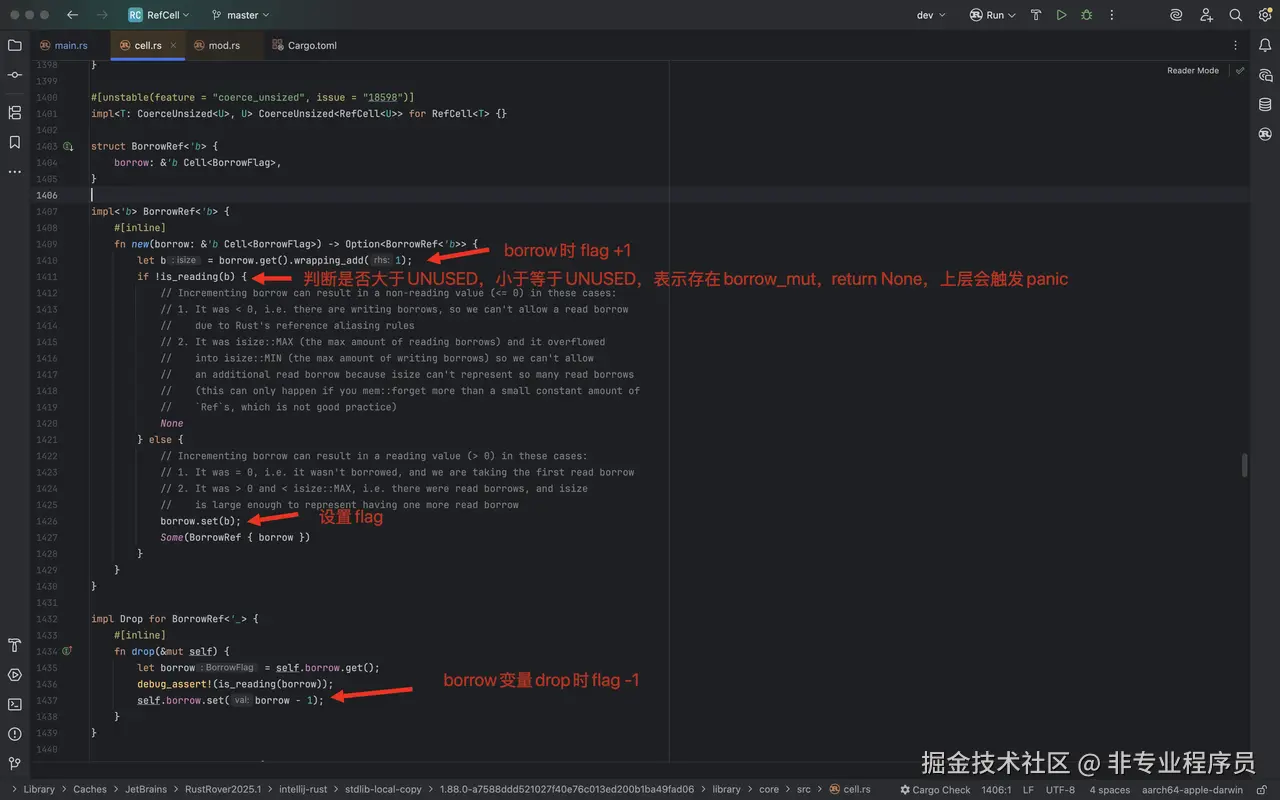Click the core breadcrumb segment

(x=769, y=790)
